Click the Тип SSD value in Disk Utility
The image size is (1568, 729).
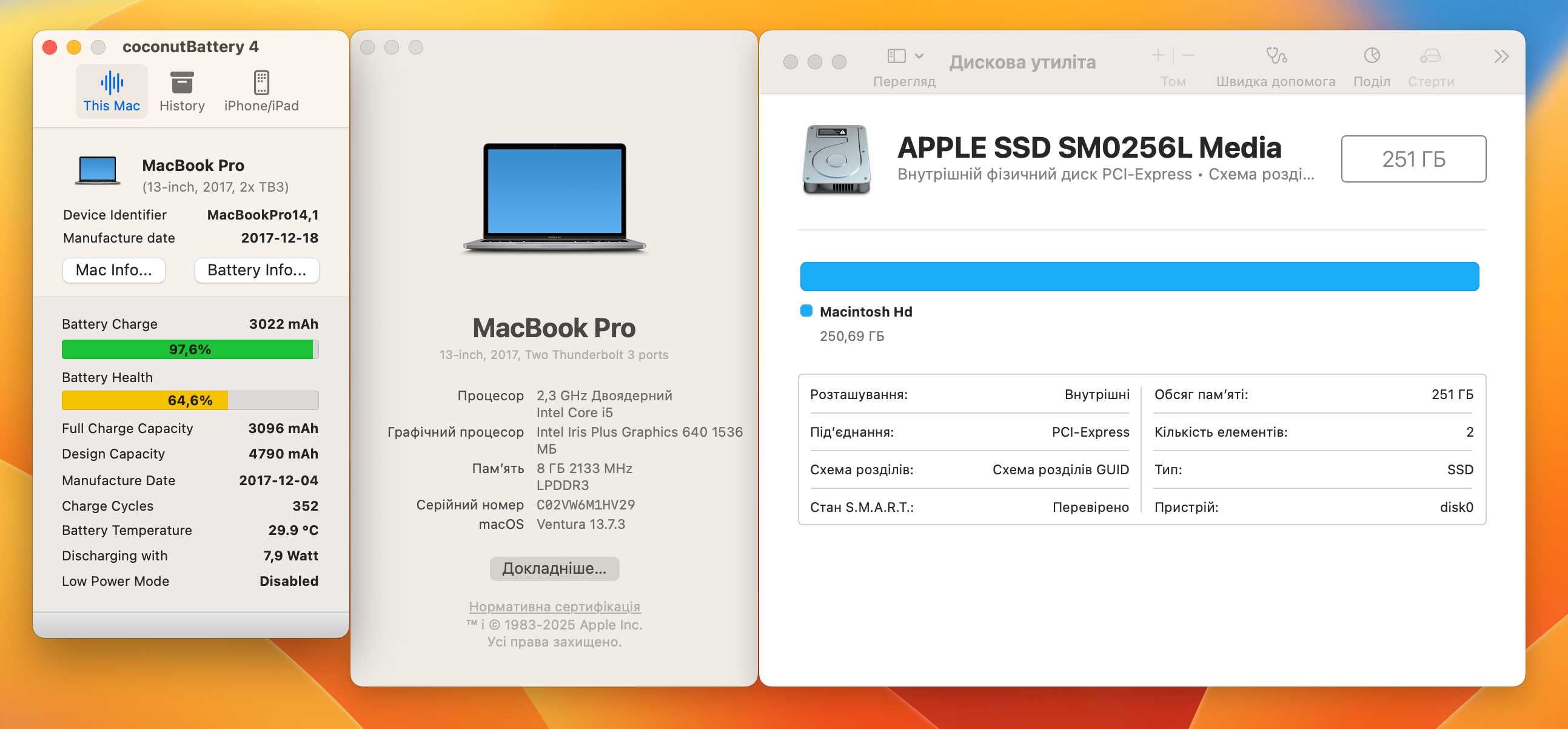[x=1460, y=469]
